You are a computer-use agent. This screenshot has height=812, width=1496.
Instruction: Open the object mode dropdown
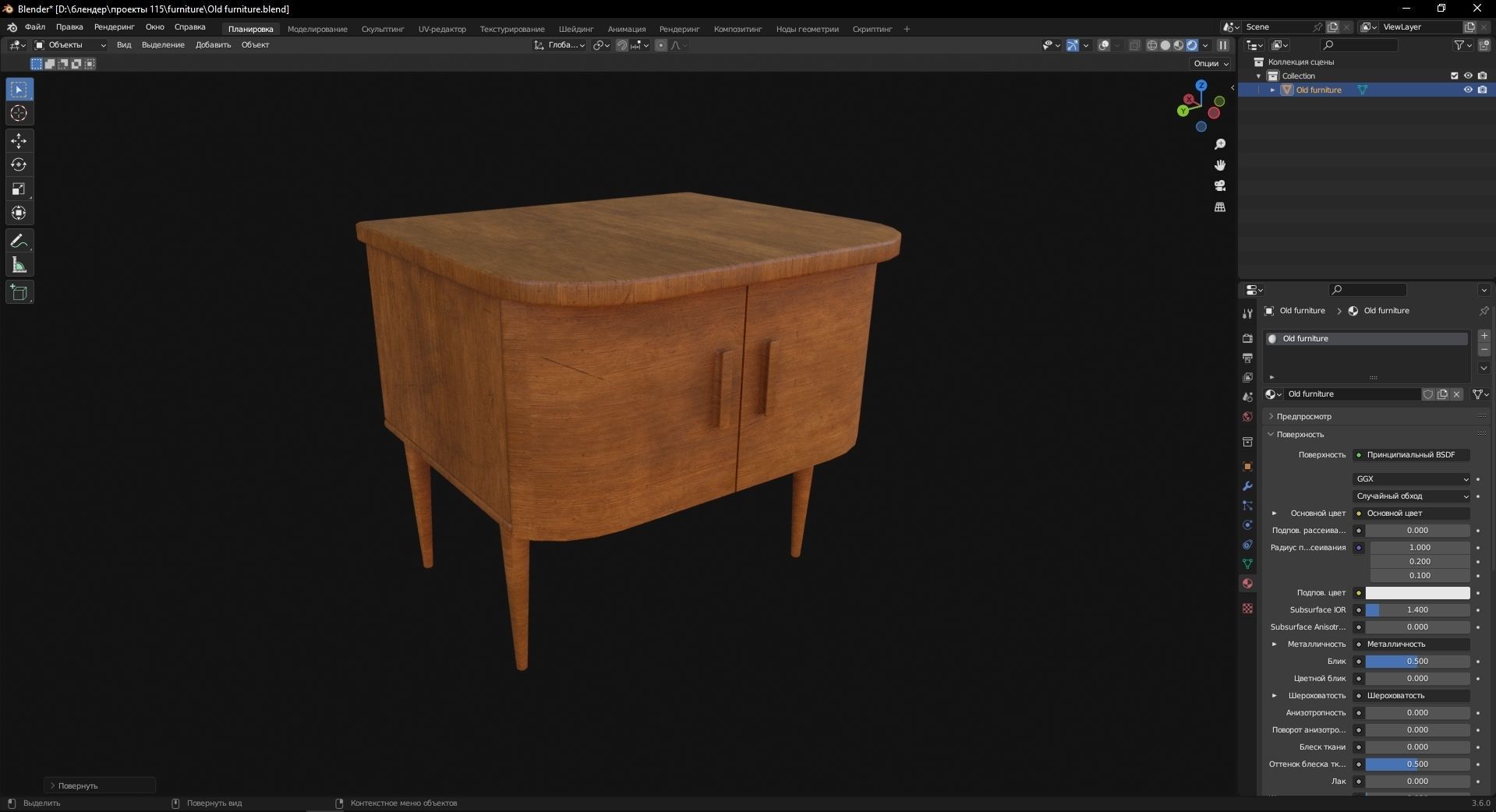coord(70,45)
